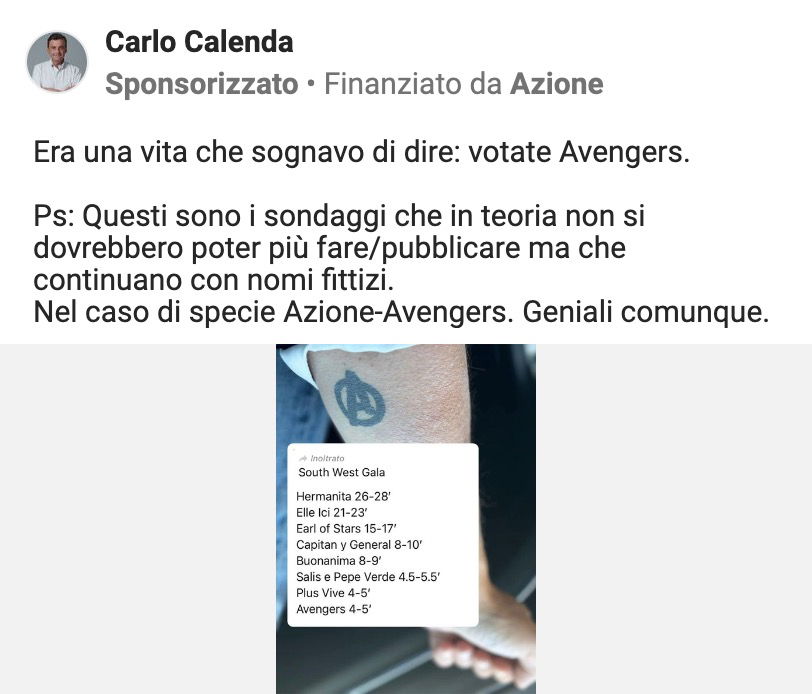Image resolution: width=812 pixels, height=694 pixels.
Task: Select the "Plus Vive 4-5'" line
Action: click(x=333, y=592)
